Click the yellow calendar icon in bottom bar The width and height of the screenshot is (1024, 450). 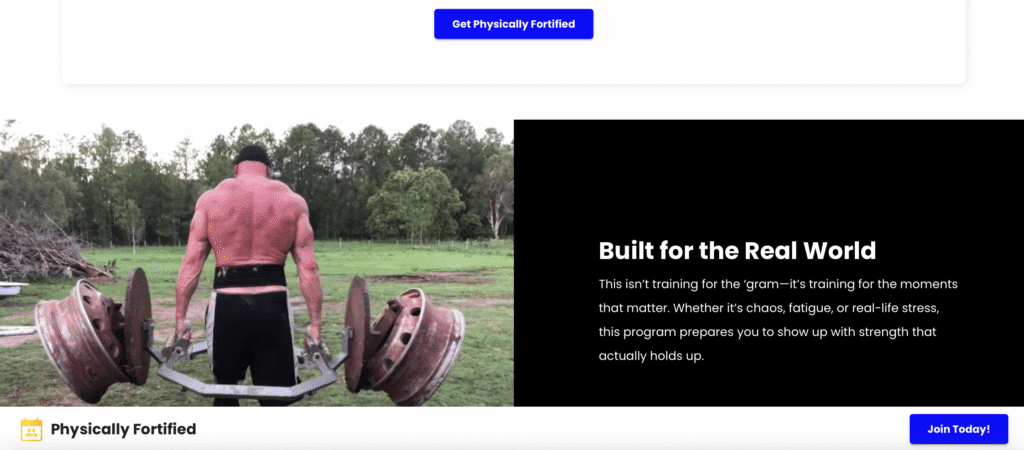(x=31, y=429)
